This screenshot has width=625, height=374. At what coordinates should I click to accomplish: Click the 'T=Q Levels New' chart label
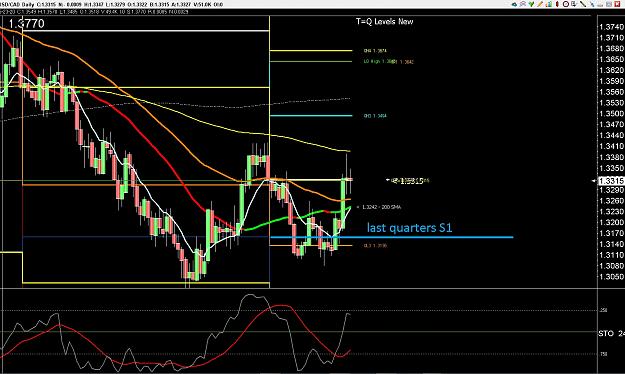coord(384,22)
